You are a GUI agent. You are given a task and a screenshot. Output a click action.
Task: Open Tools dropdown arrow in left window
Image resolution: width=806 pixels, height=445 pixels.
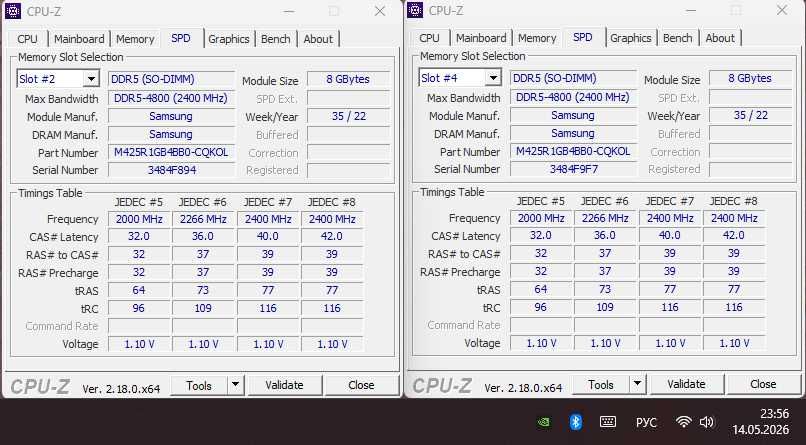pyautogui.click(x=235, y=384)
